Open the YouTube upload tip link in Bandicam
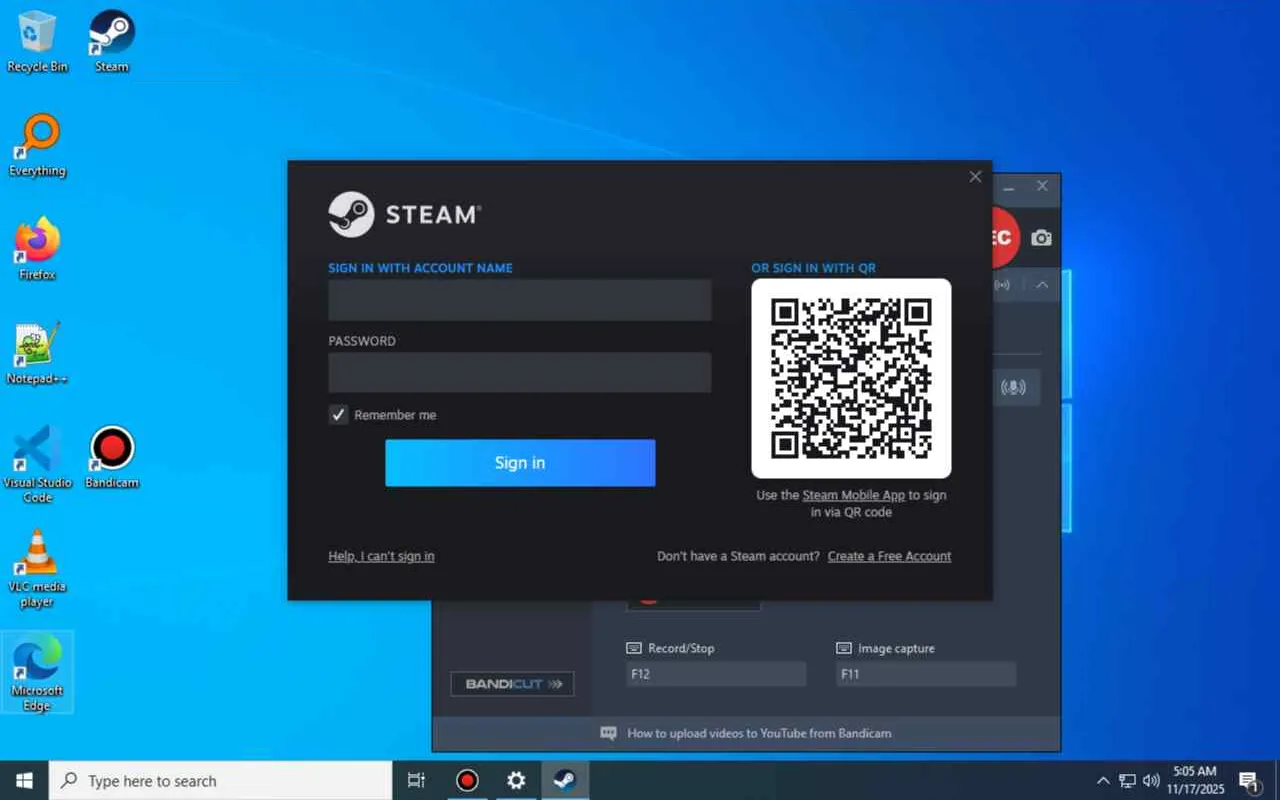This screenshot has width=1280, height=800. [759, 733]
